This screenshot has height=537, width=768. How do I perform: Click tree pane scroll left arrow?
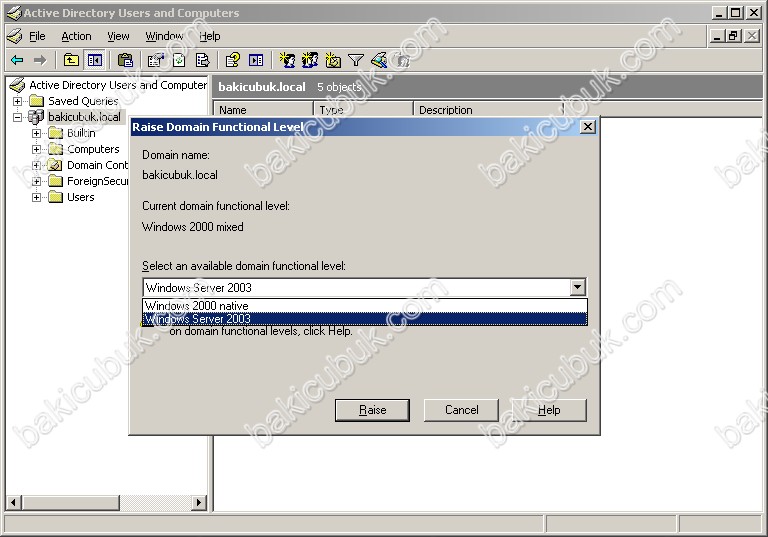[x=13, y=502]
